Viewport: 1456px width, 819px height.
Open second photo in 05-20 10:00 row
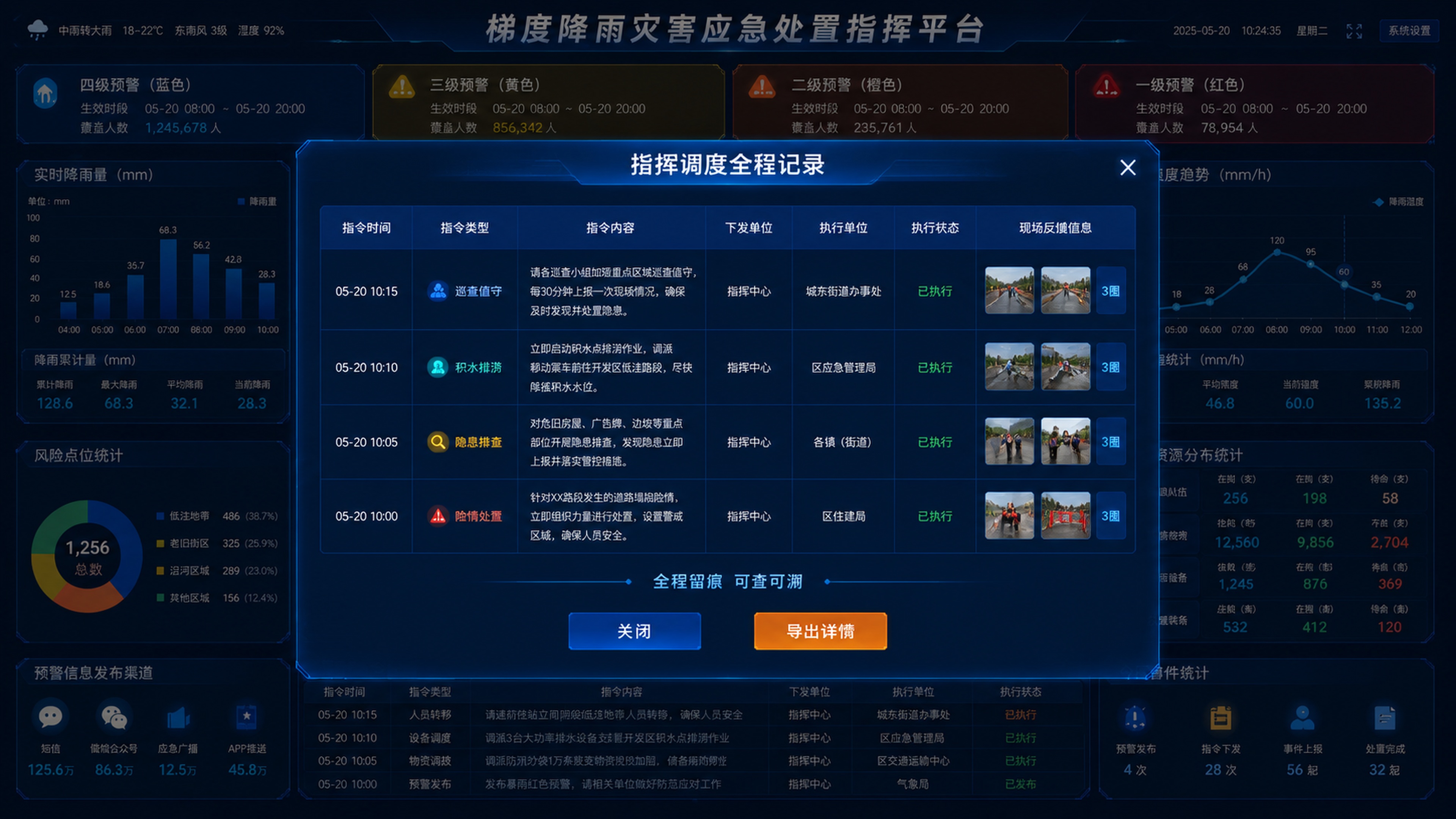(x=1065, y=516)
